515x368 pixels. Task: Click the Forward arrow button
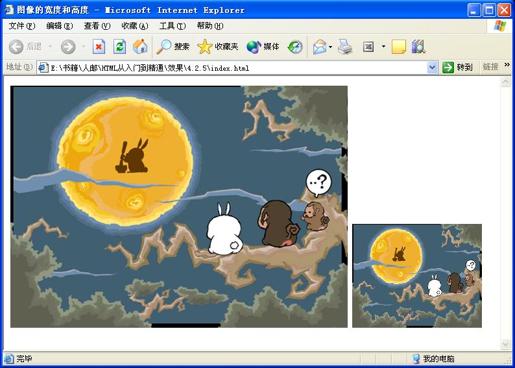tap(68, 47)
